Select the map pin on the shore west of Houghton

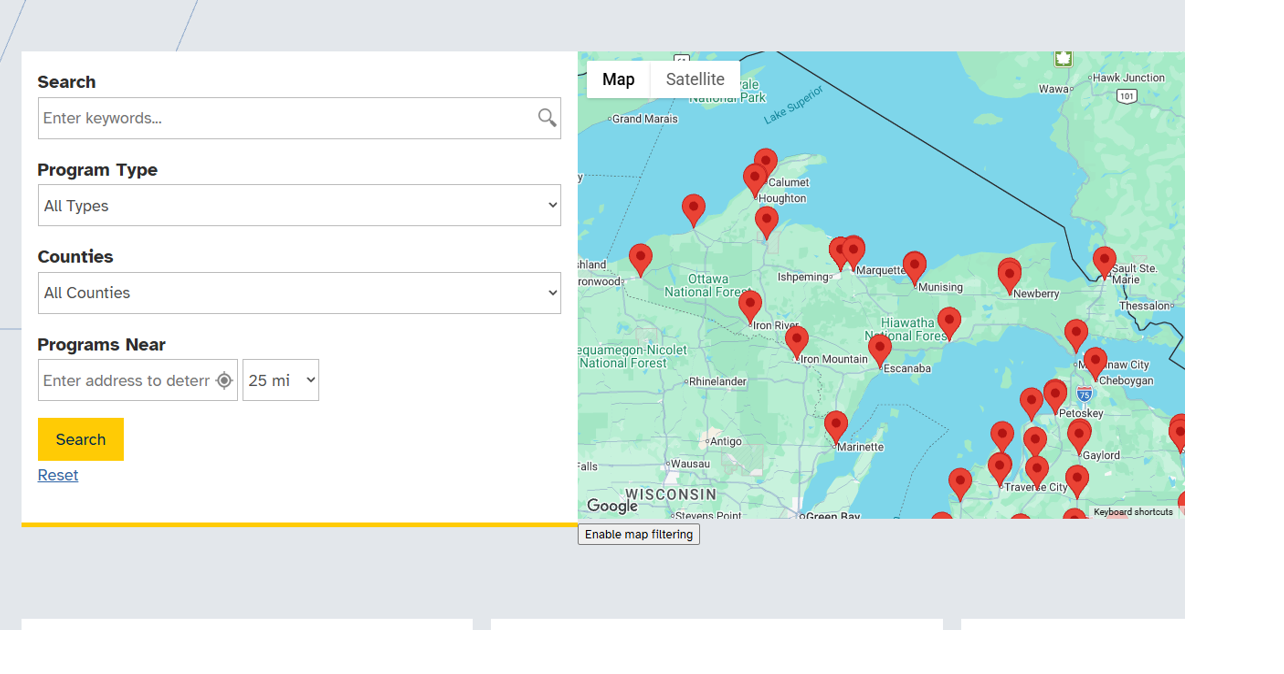click(x=694, y=212)
